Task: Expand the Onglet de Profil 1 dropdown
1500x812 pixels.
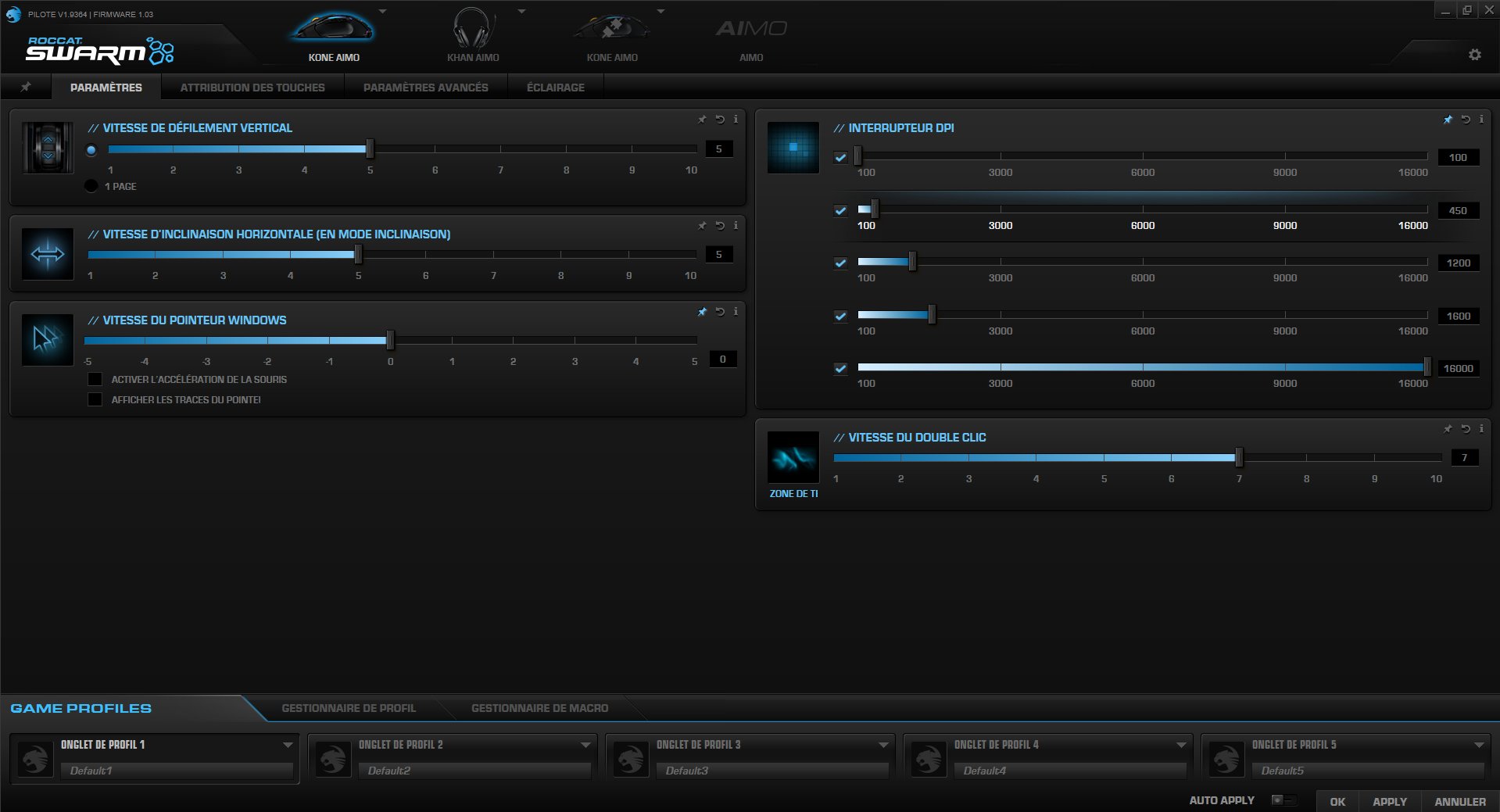Action: point(287,745)
